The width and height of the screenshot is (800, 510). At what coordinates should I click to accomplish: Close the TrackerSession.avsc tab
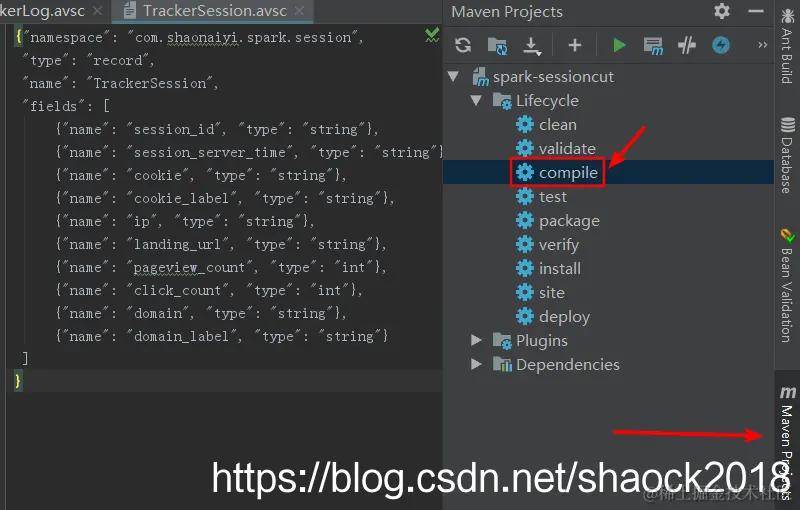[x=300, y=11]
